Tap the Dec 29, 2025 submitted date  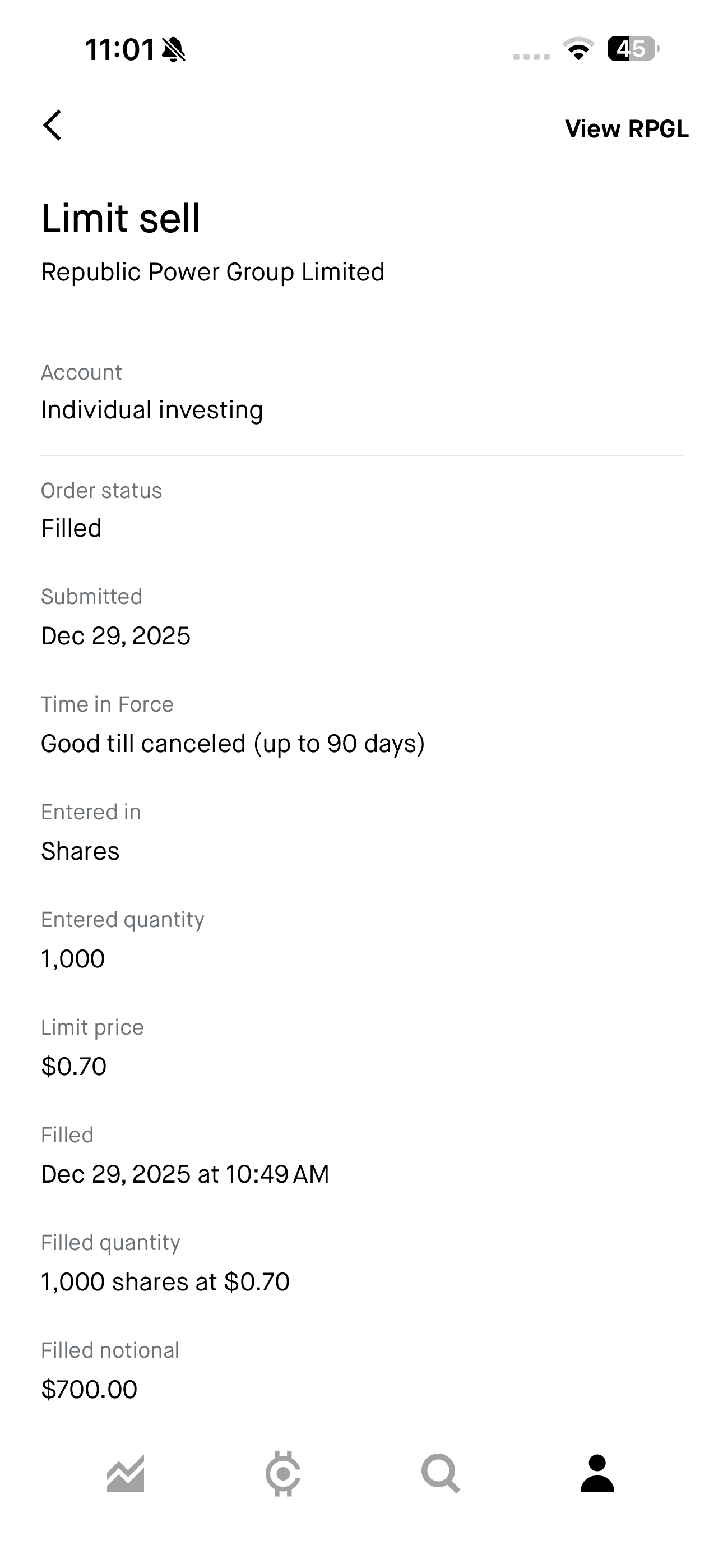115,636
